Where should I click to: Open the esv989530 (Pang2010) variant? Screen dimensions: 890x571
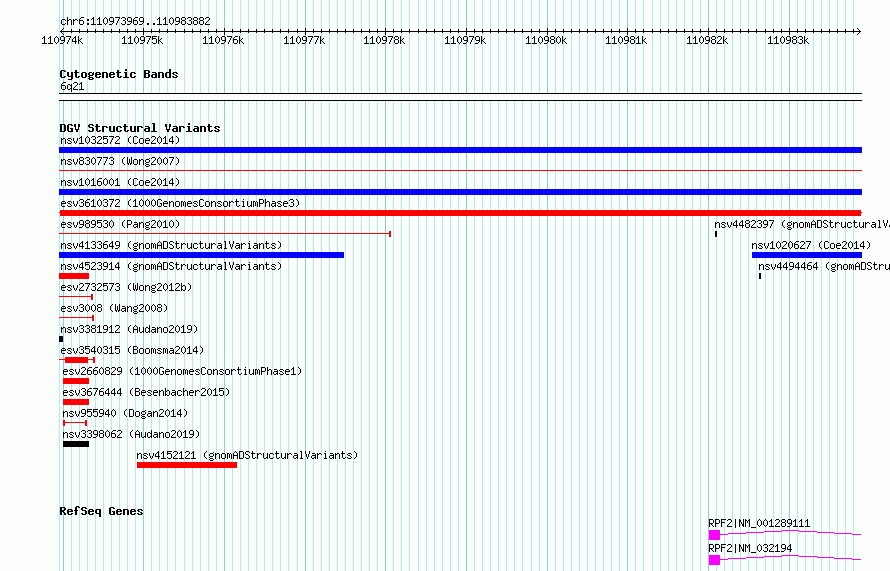tap(120, 224)
